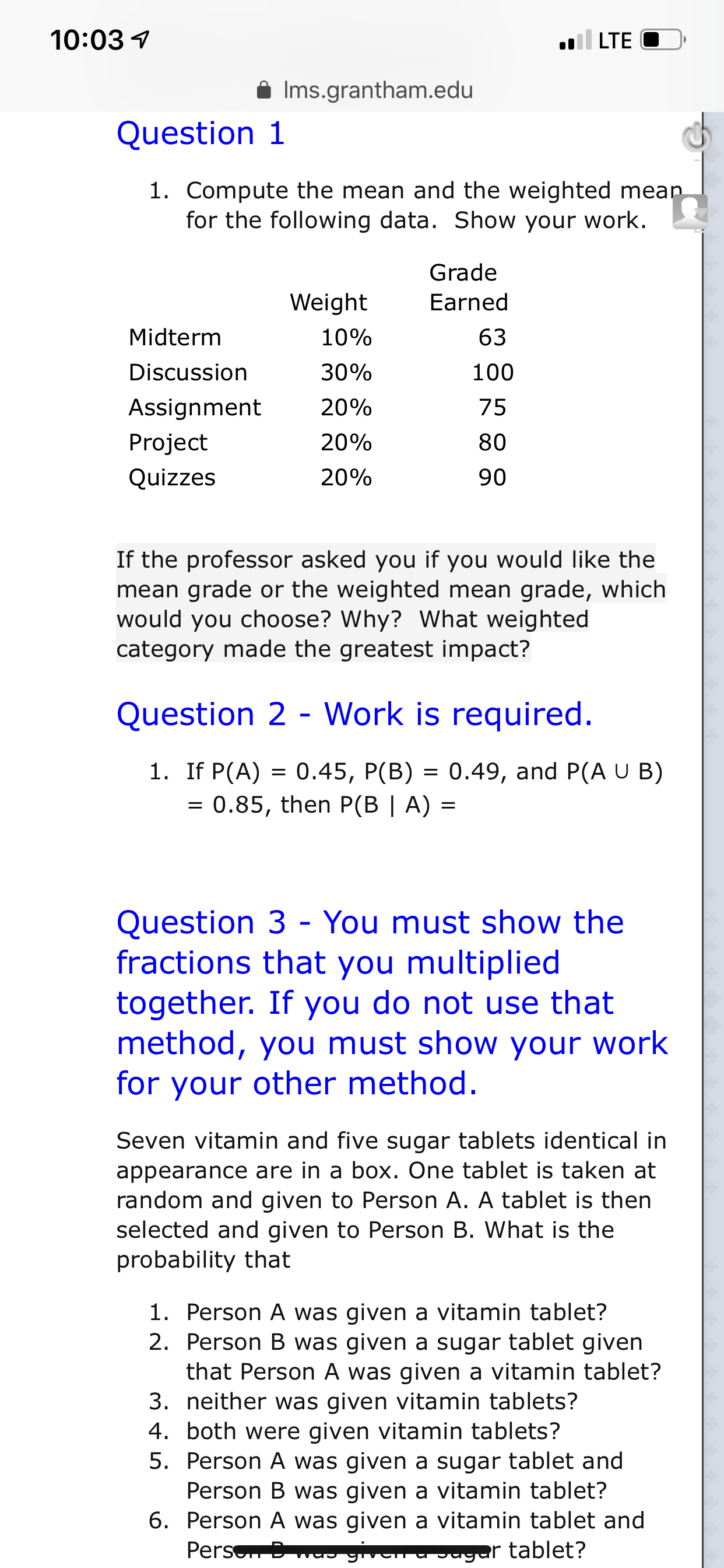This screenshot has width=724, height=1568.
Task: Tap the cellular signal bars icon
Action: (x=575, y=40)
